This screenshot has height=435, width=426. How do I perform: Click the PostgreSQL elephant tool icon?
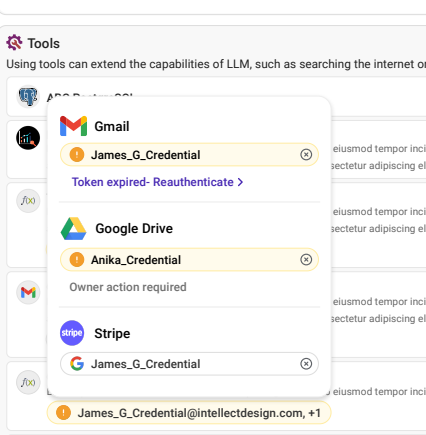[x=28, y=96]
